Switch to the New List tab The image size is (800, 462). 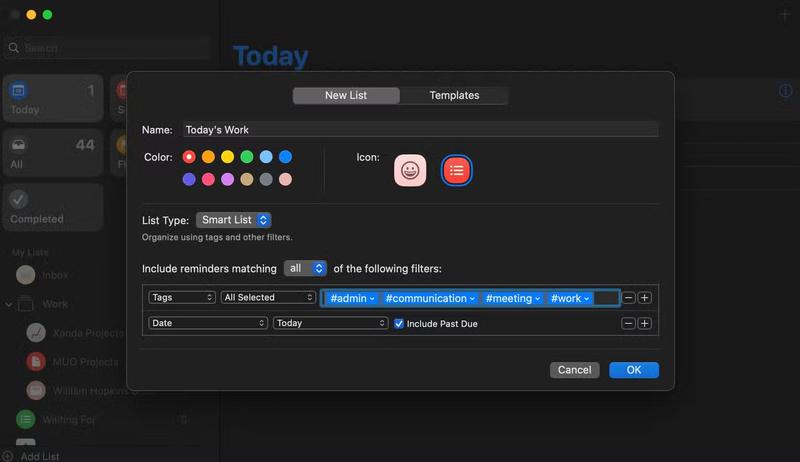click(346, 95)
